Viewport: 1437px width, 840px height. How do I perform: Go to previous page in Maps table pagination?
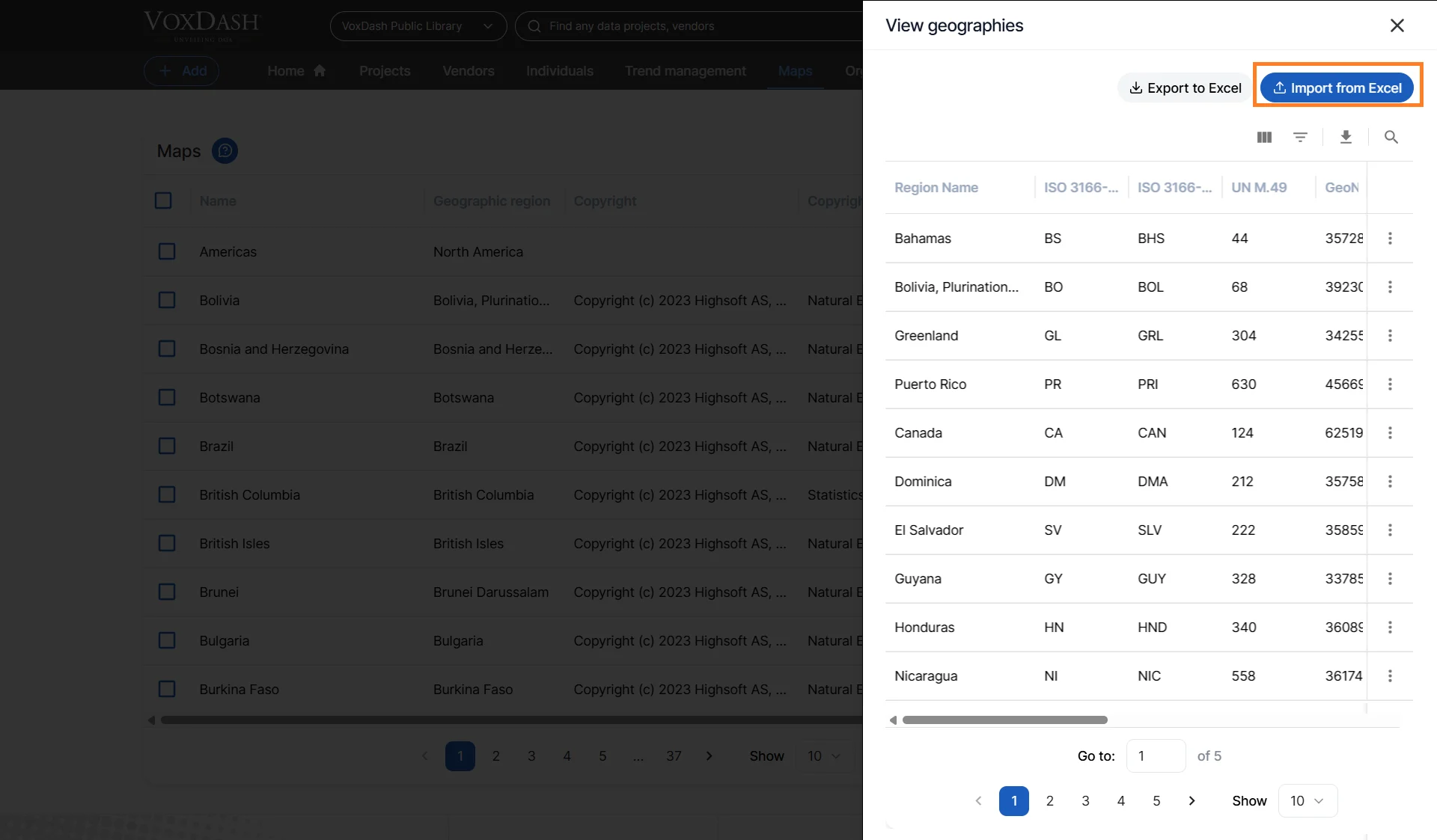coord(424,755)
